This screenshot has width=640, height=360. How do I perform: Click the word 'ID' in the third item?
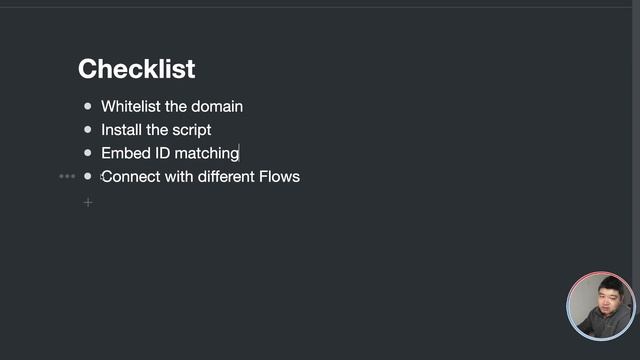pos(162,153)
